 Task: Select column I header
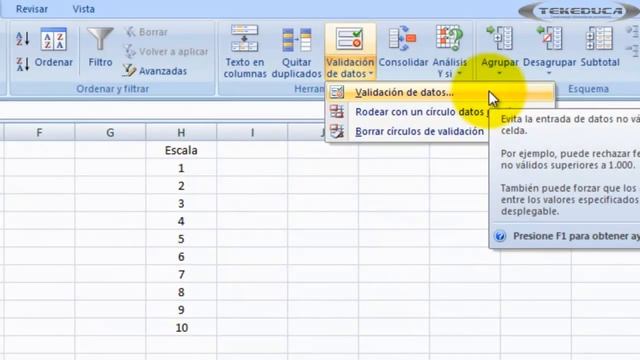tap(252, 133)
